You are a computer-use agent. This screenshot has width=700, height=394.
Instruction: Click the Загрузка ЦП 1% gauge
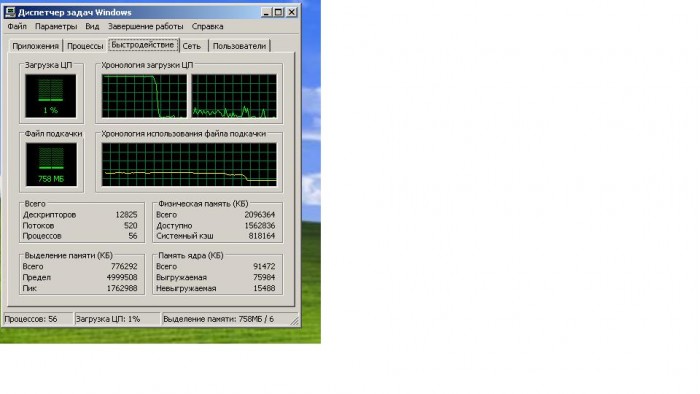51,96
